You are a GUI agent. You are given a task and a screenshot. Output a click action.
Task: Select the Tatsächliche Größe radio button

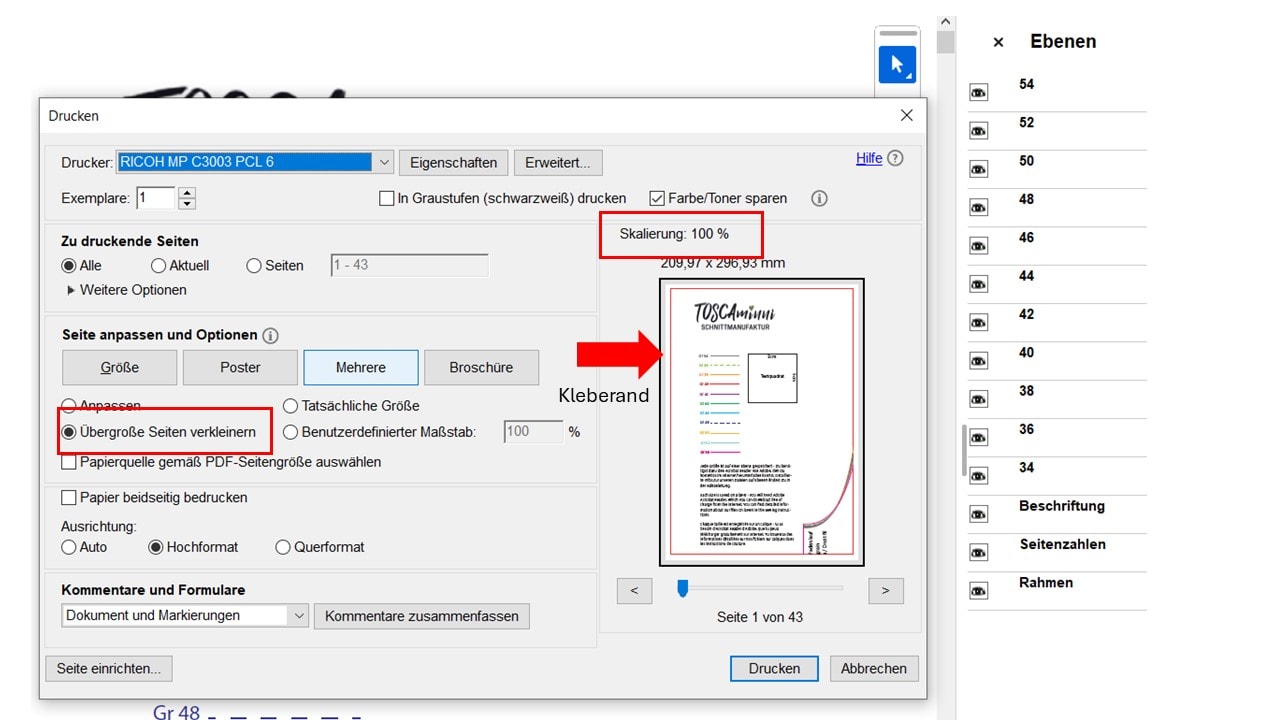pos(291,406)
